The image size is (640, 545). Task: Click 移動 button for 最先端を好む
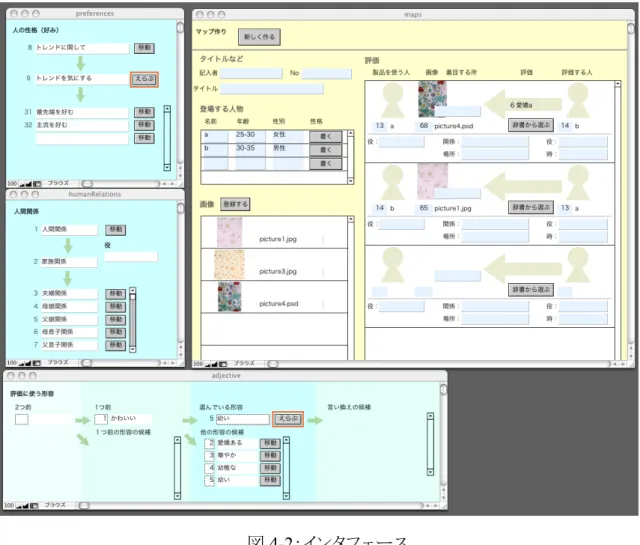click(144, 112)
